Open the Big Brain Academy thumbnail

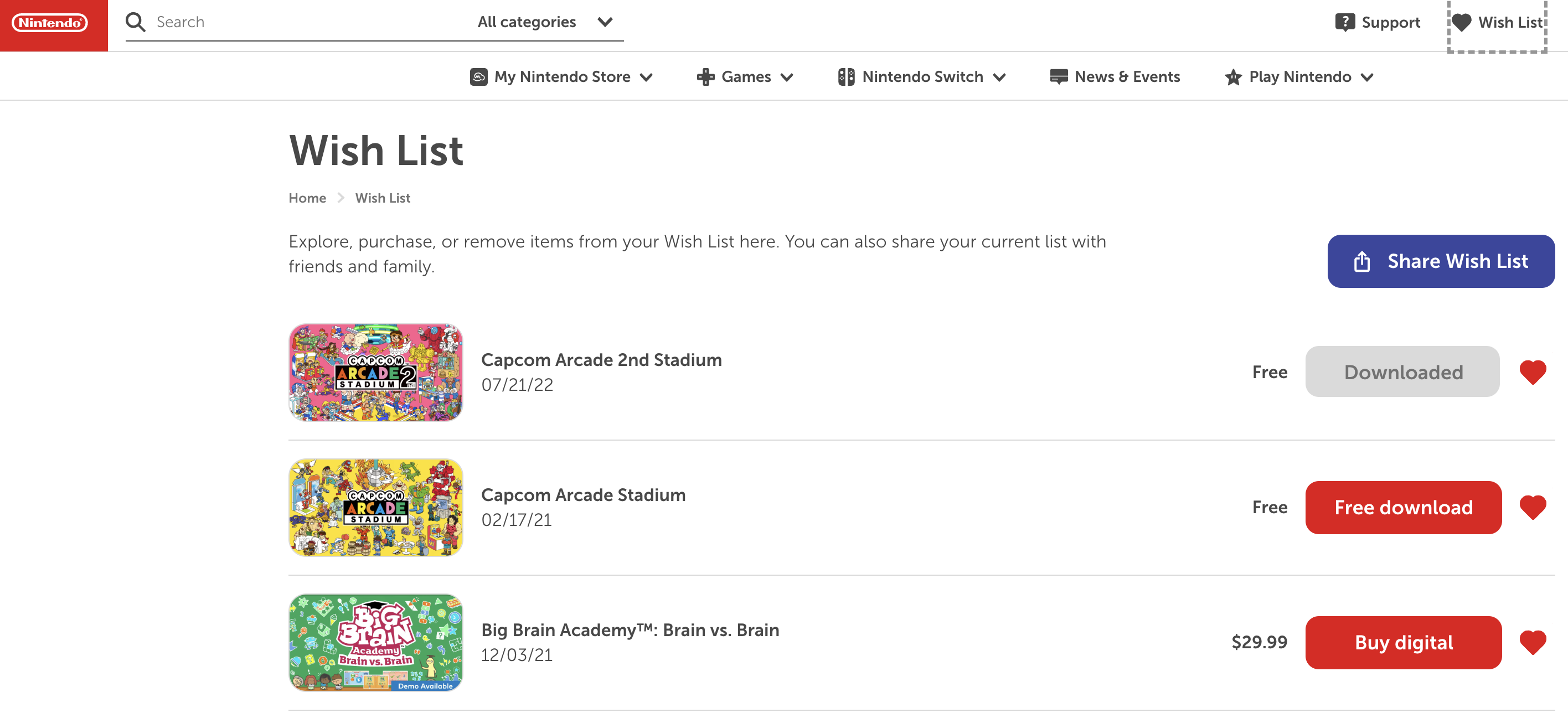375,642
